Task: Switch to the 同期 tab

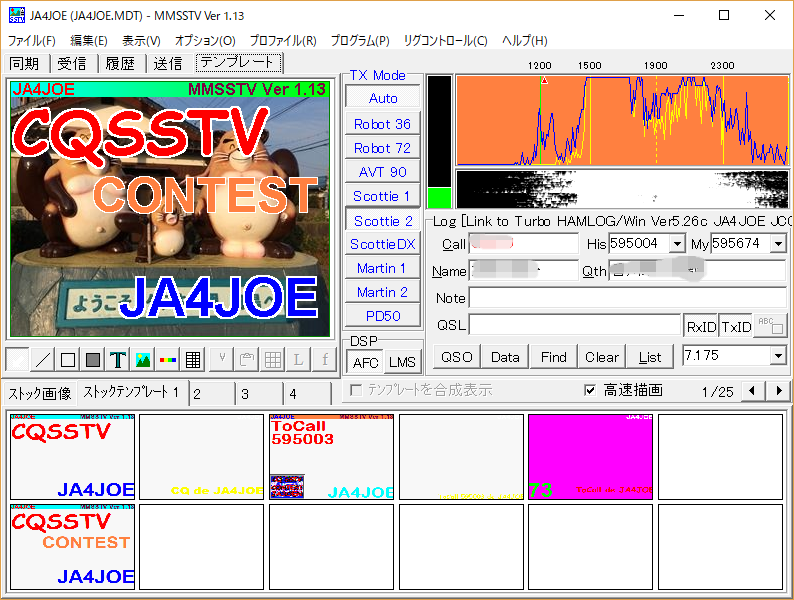Action: (24, 64)
